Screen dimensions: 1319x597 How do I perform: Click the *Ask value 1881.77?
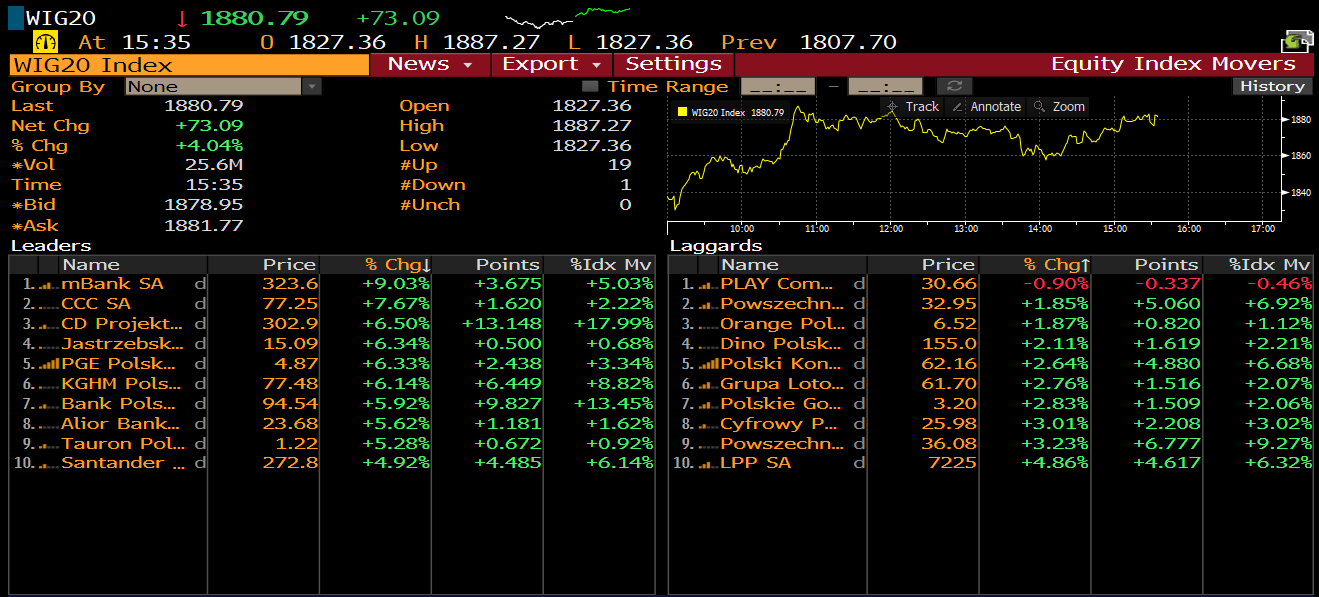click(204, 226)
